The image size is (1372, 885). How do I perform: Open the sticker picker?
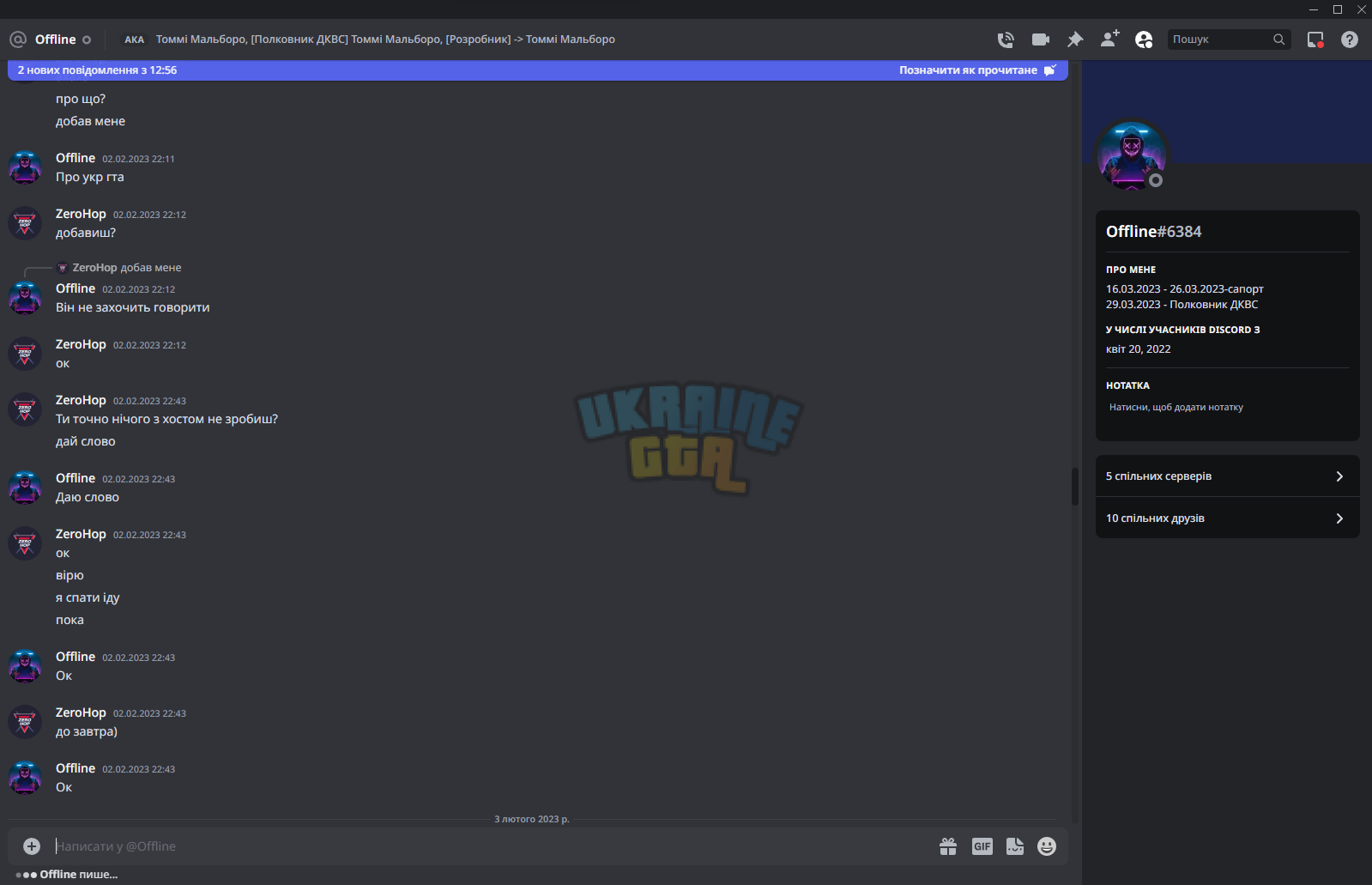(1015, 846)
